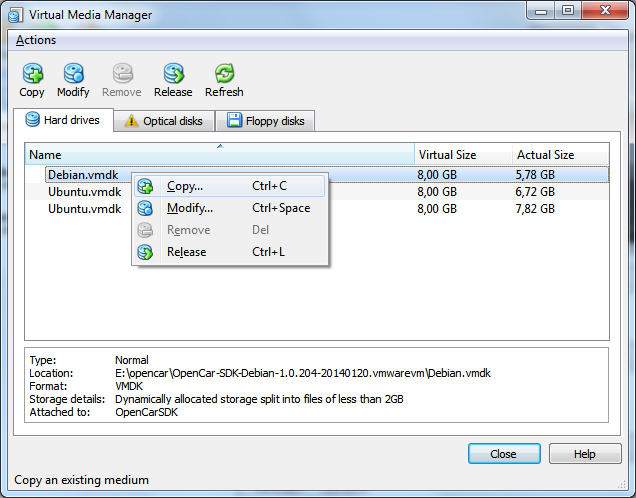Click the Refresh label in toolbar
The image size is (636, 498).
(x=224, y=92)
